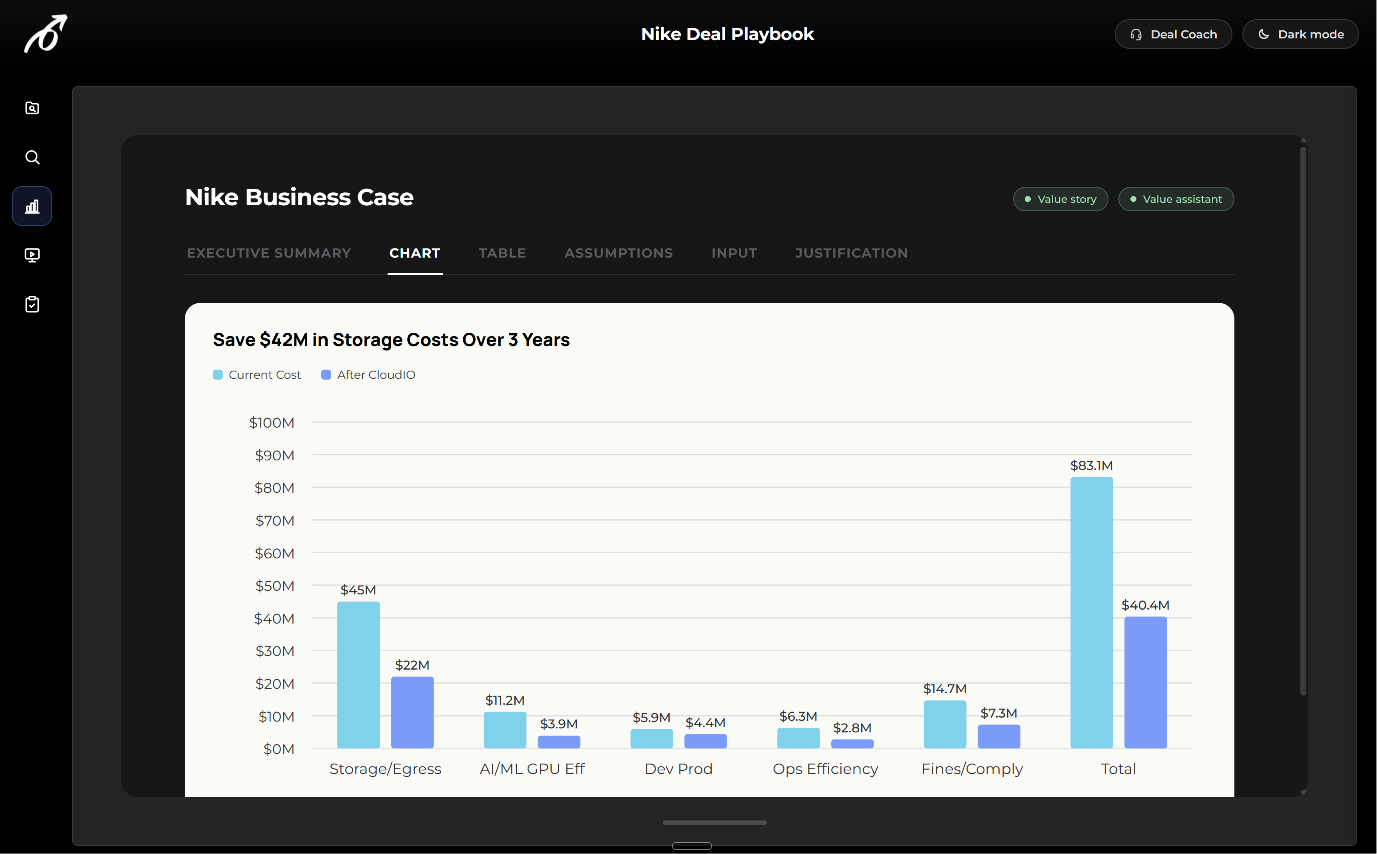1377x854 pixels.
Task: Click the Total axis label
Action: (x=1118, y=769)
